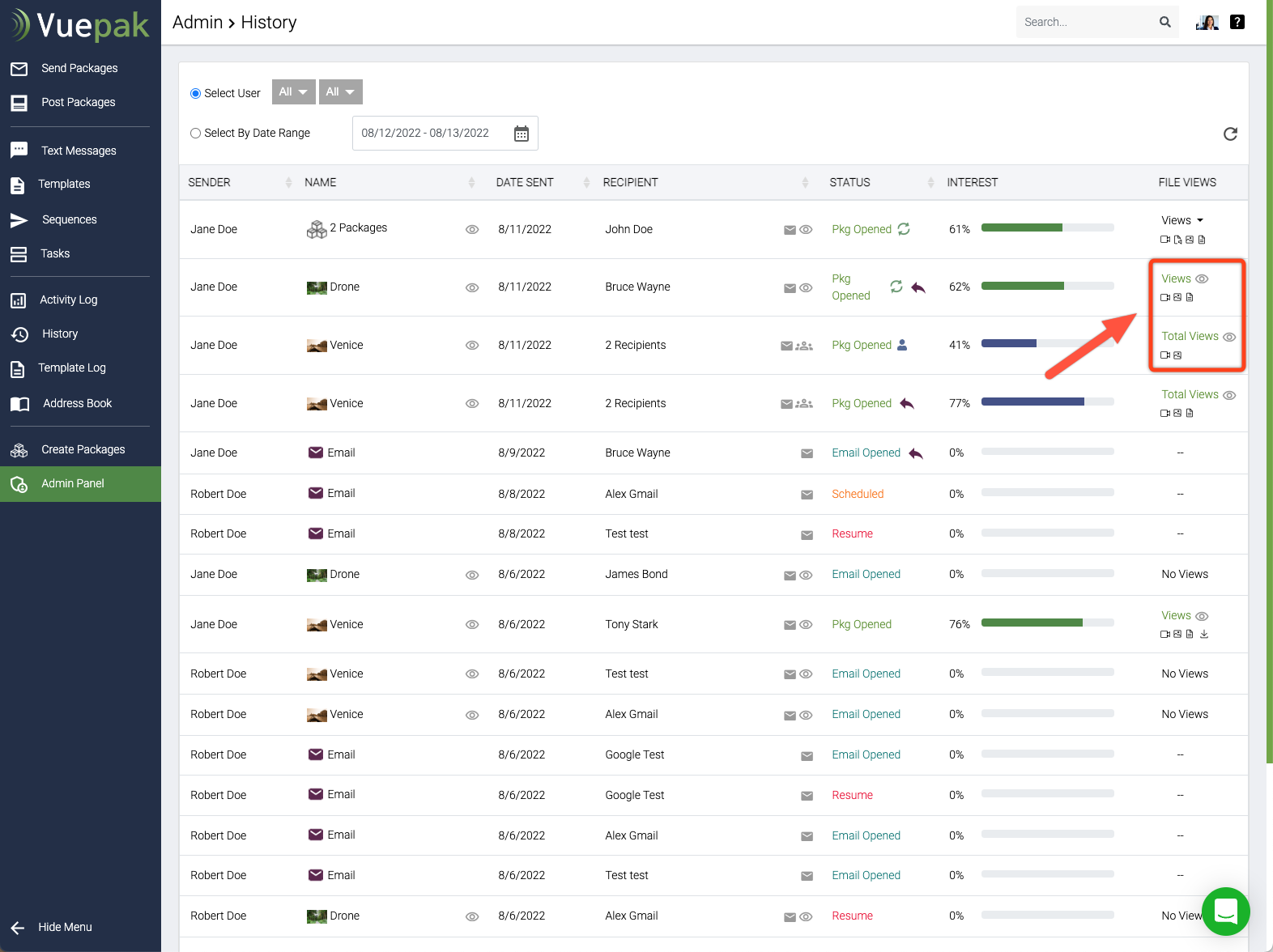
Task: Open Activity Log in the sidebar
Action: (68, 300)
